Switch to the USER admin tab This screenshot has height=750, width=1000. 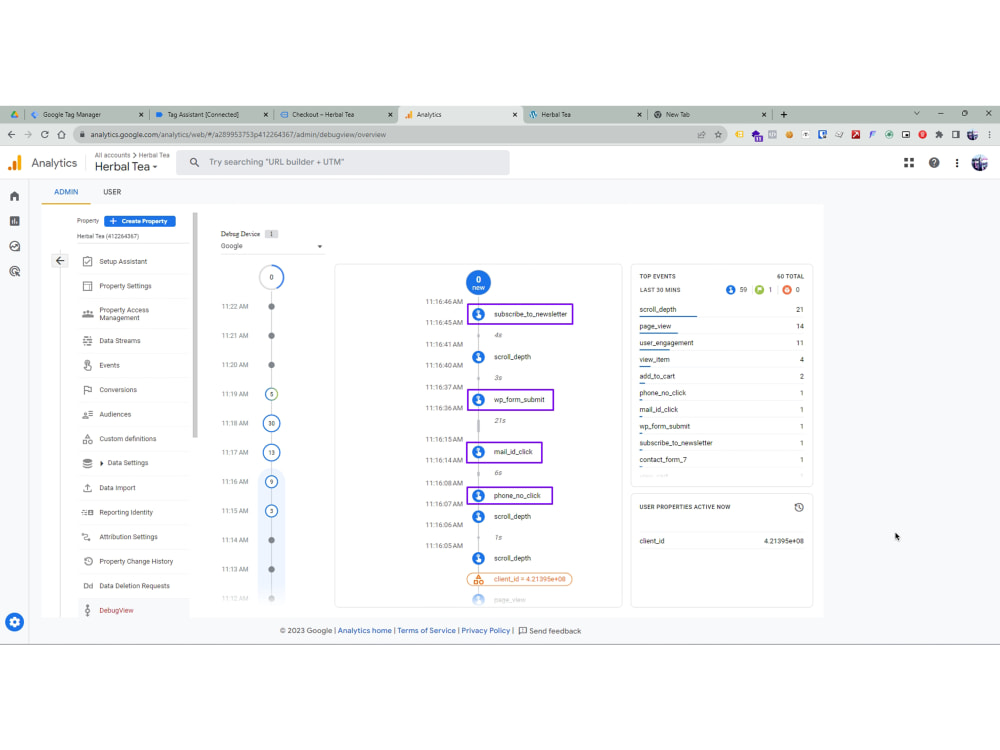coord(112,192)
